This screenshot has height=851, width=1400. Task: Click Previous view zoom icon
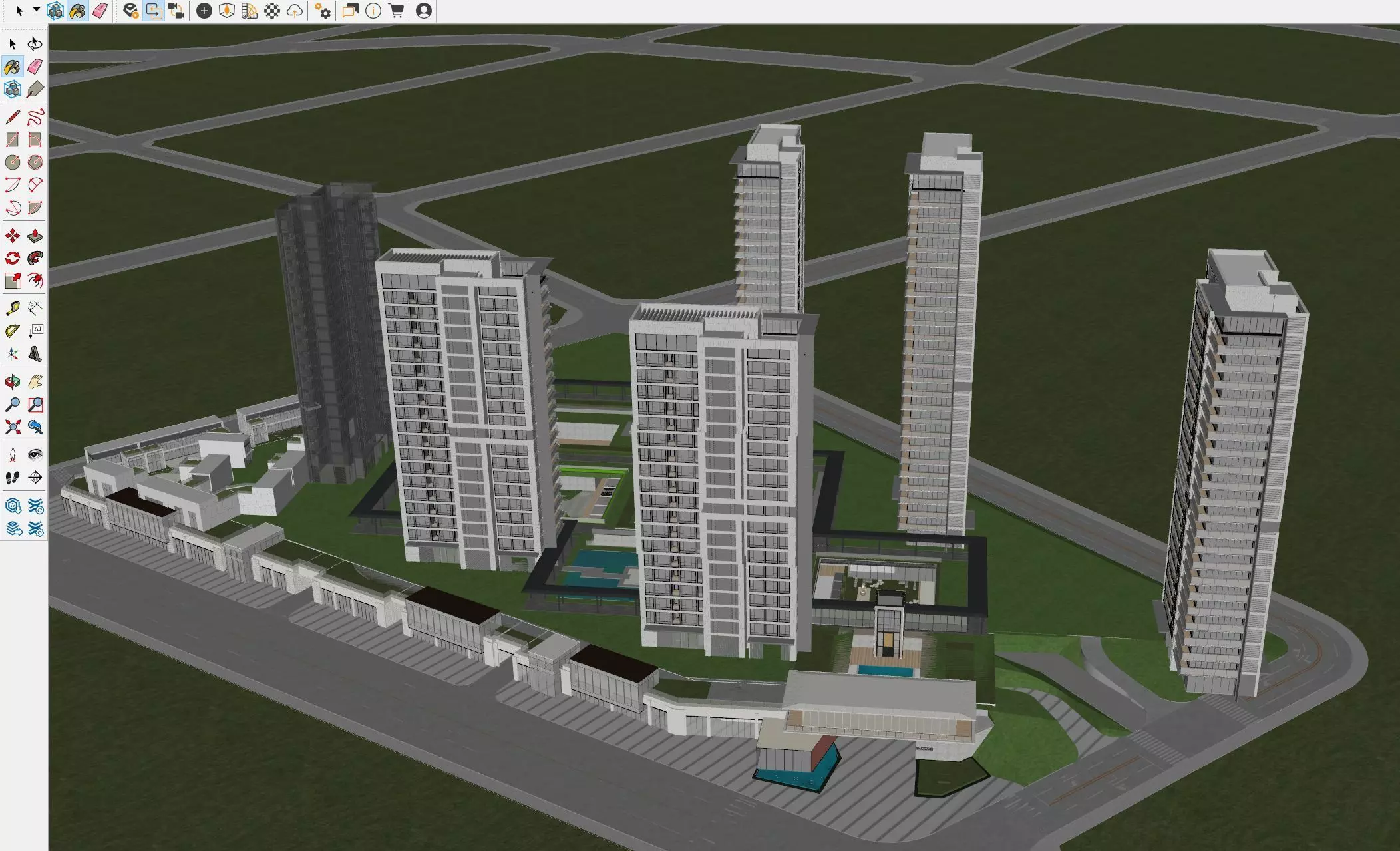click(x=35, y=427)
